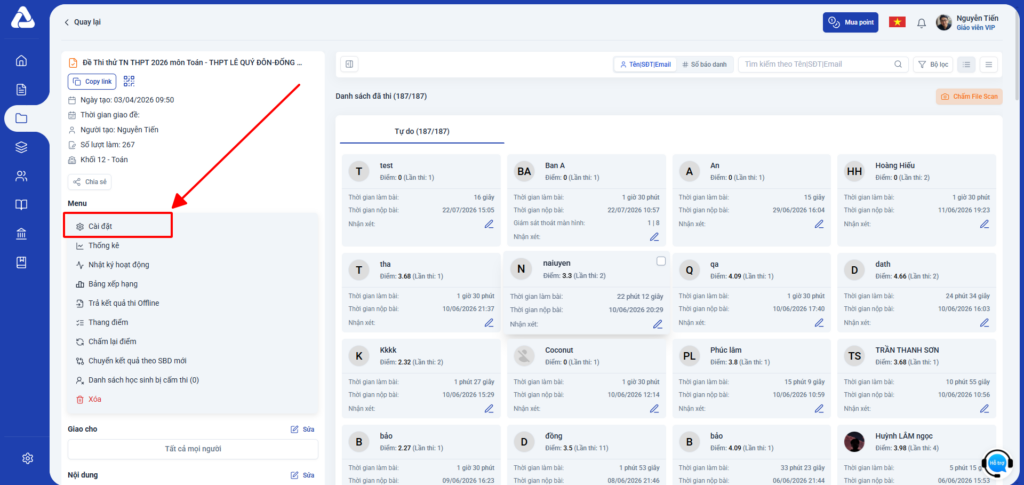Click the Chia sẻ share button
Screen dimensions: 1024x485
(x=89, y=182)
